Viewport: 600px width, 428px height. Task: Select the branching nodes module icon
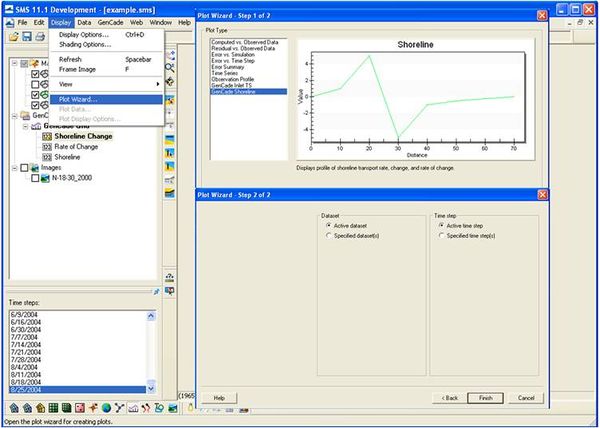[119, 408]
